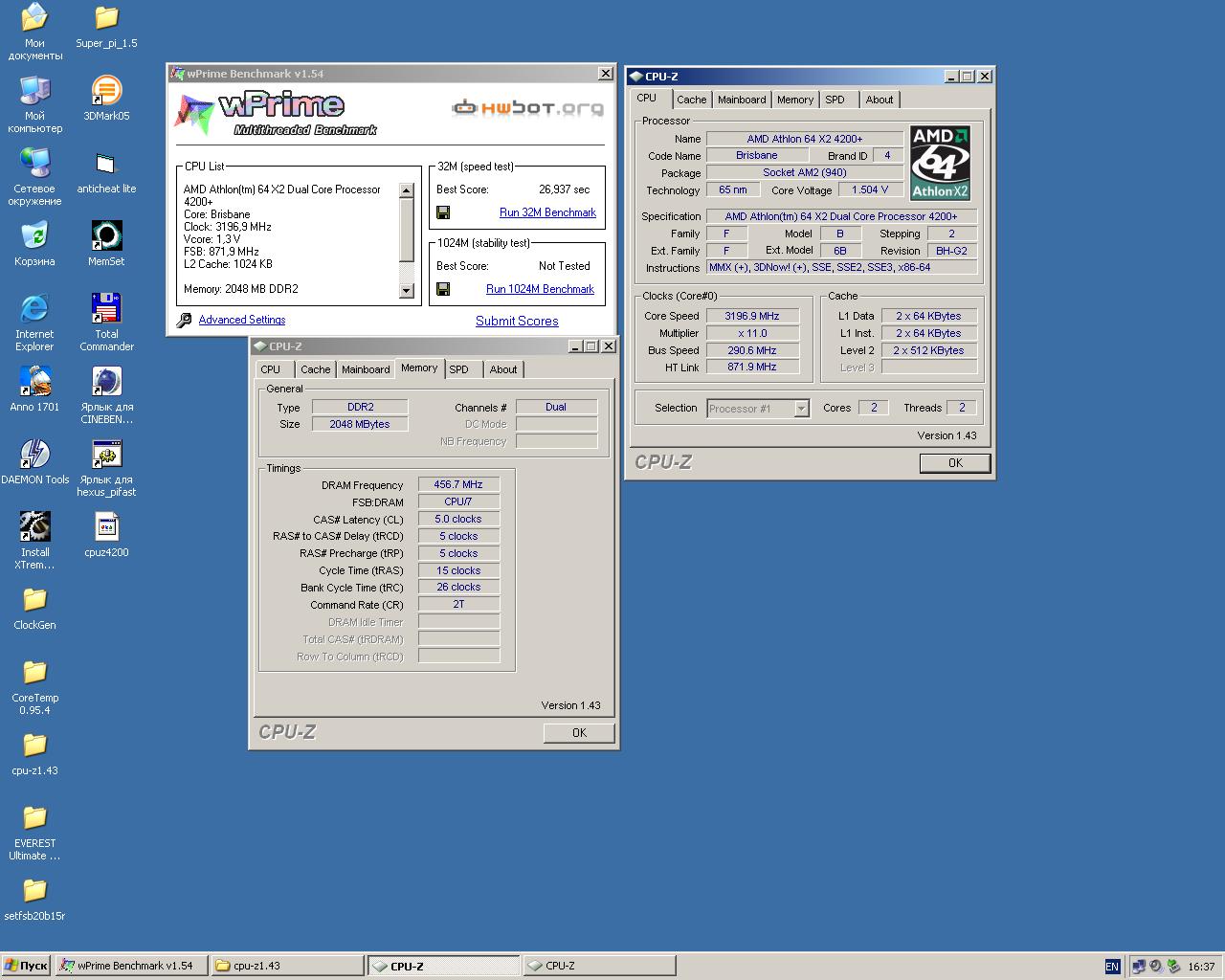Open the Processor #1 selection dropdown
Screen dimensions: 1225x980
click(801, 409)
